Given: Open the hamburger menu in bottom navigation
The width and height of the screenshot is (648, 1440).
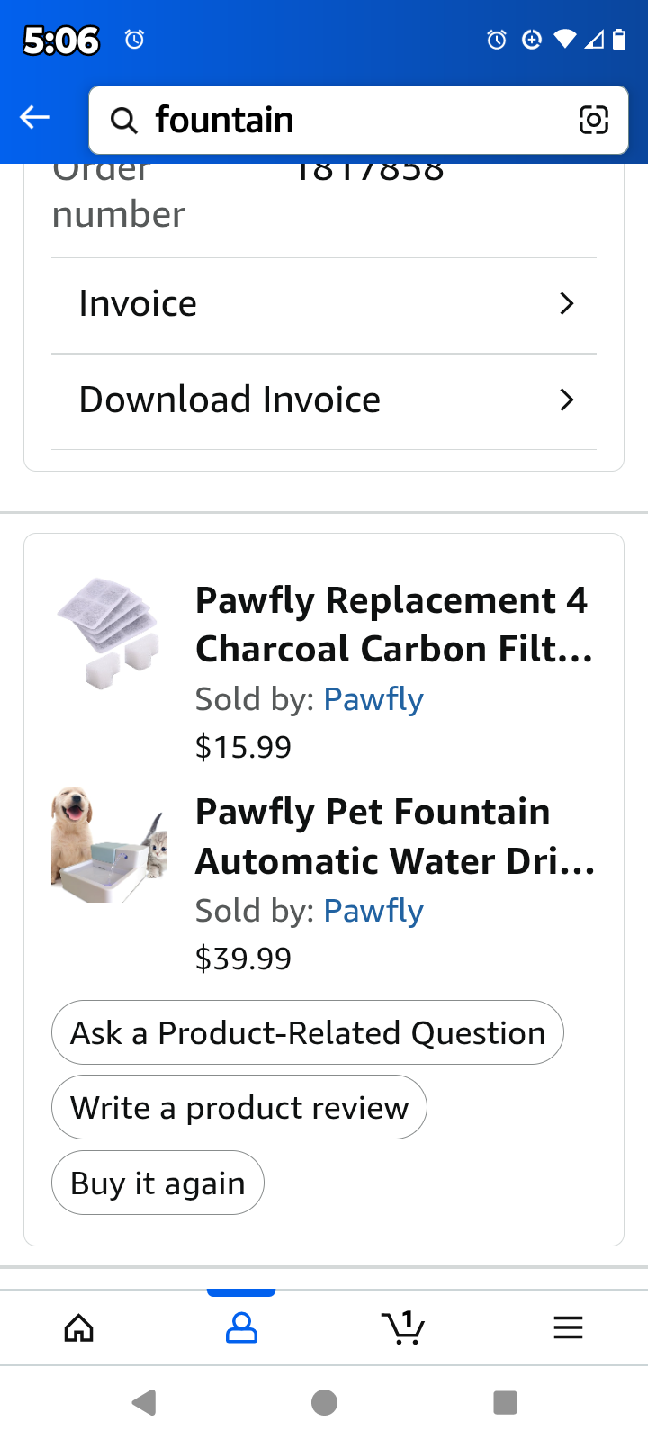Looking at the screenshot, I should point(567,1327).
